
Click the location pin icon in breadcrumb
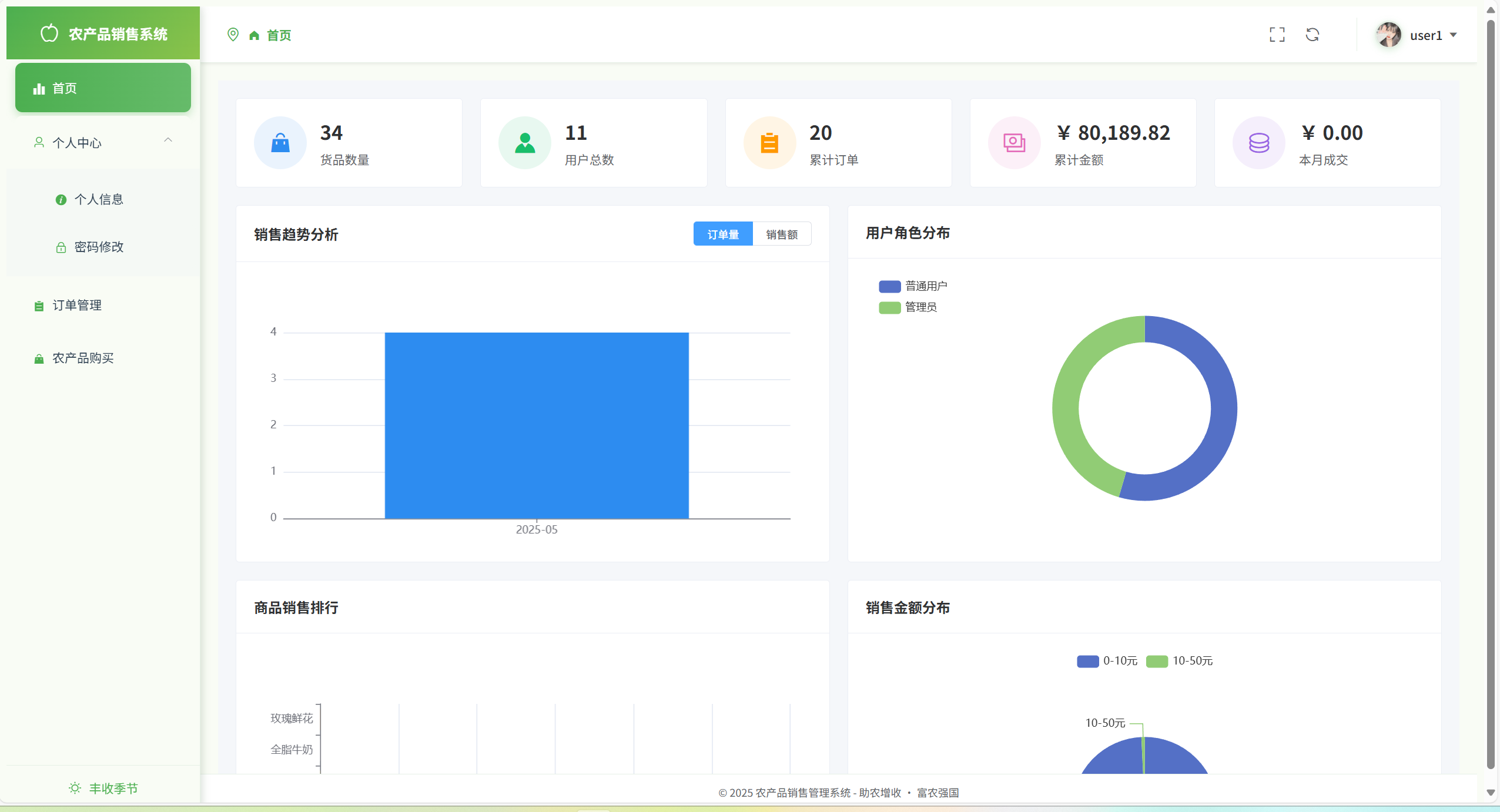click(233, 35)
